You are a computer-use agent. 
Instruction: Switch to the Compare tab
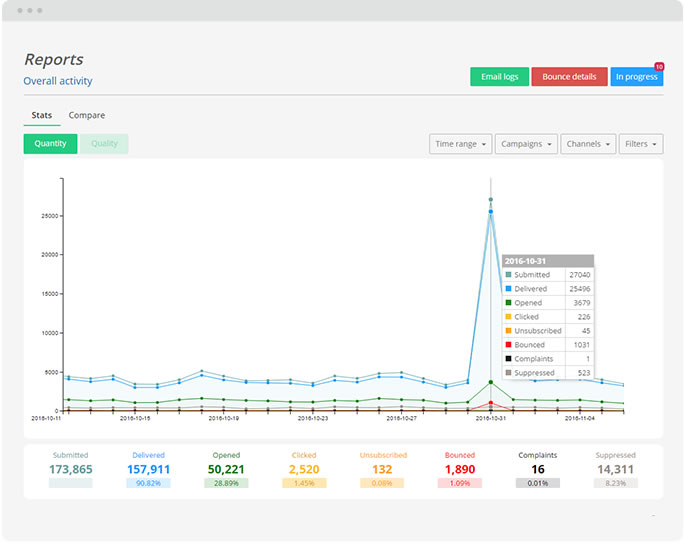(87, 116)
